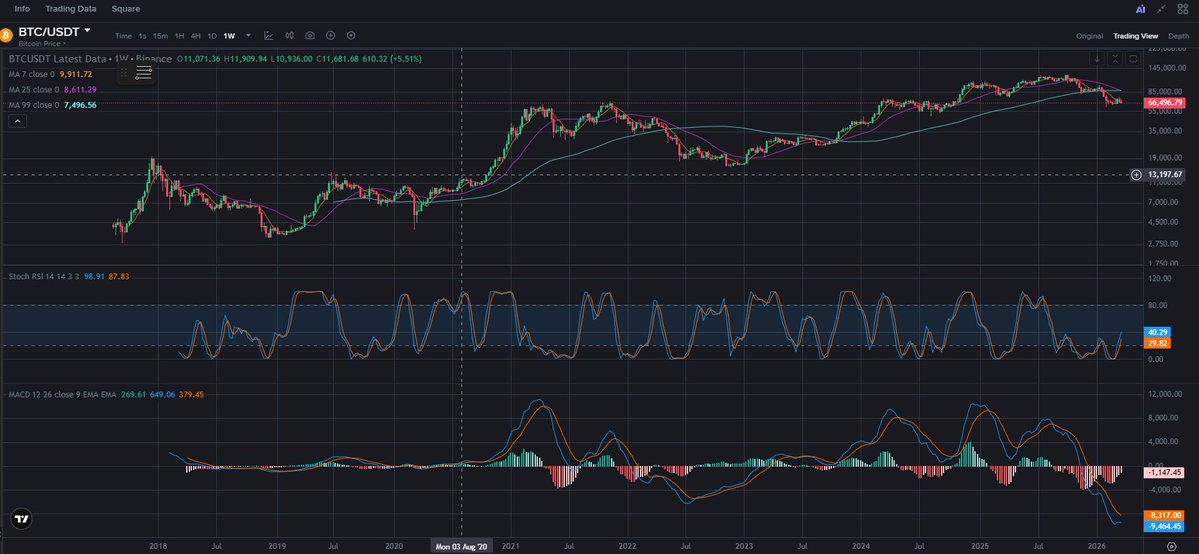Open the four-square layout grid icon

click(x=1182, y=9)
